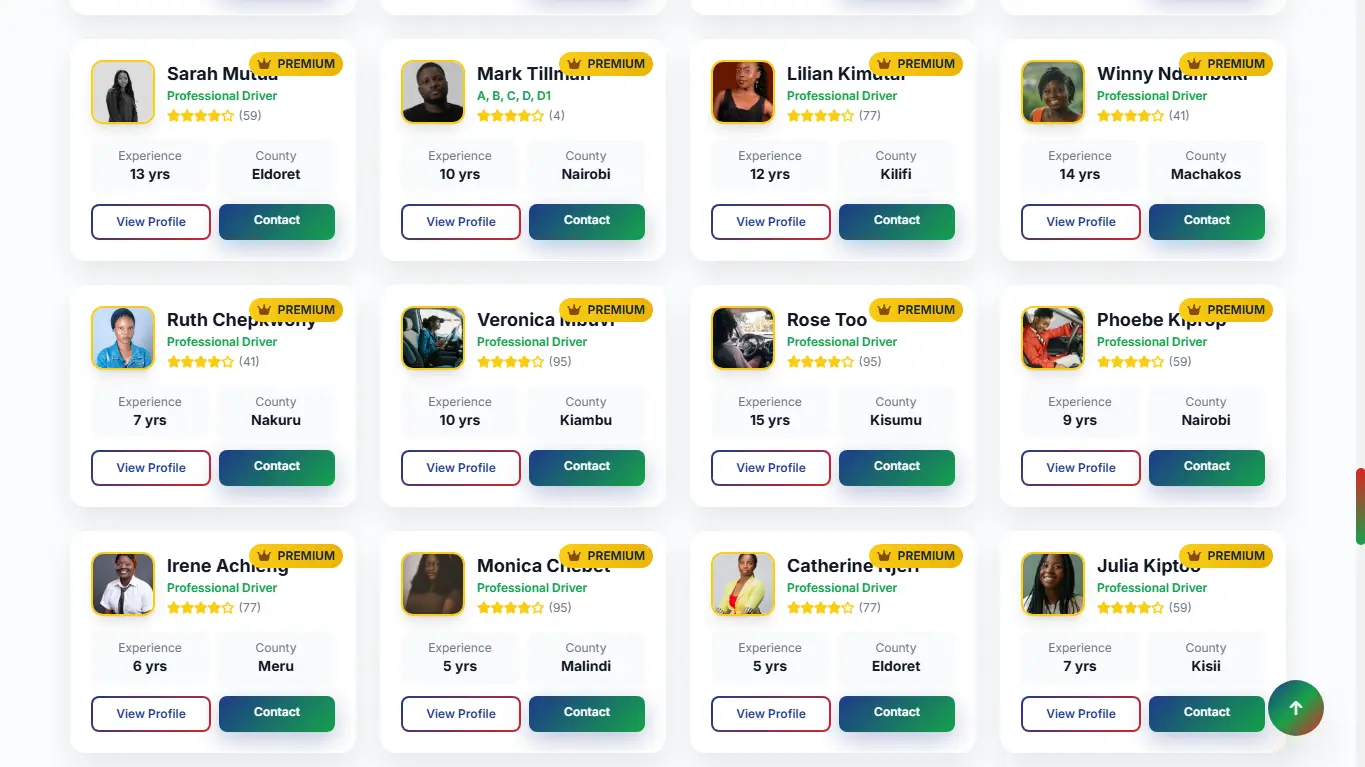
Task: Click Veronica Mbuvi's name heading
Action: (x=516, y=320)
